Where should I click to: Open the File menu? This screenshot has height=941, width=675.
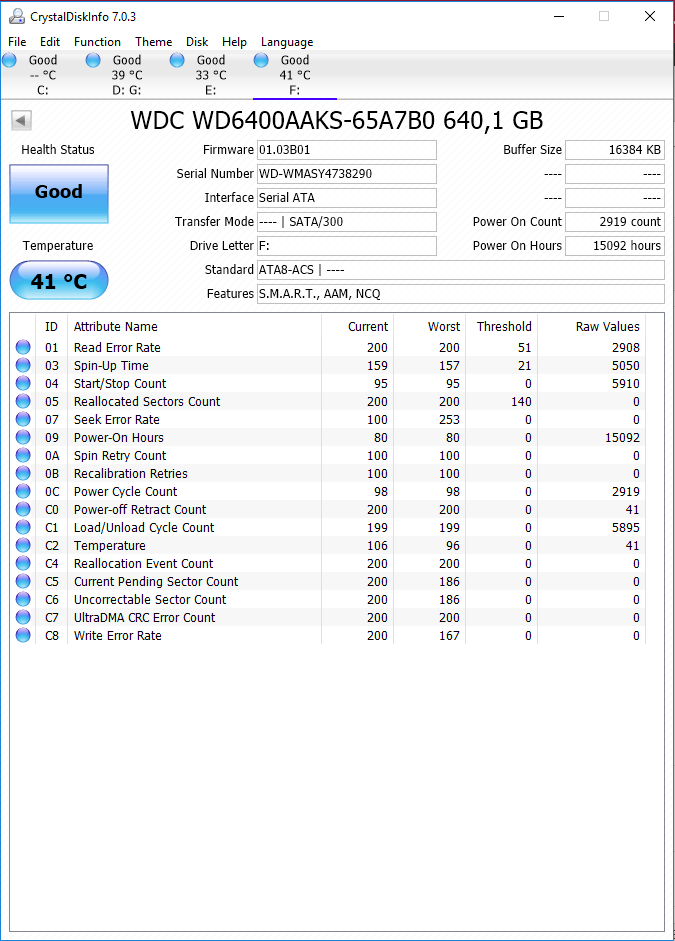[17, 42]
